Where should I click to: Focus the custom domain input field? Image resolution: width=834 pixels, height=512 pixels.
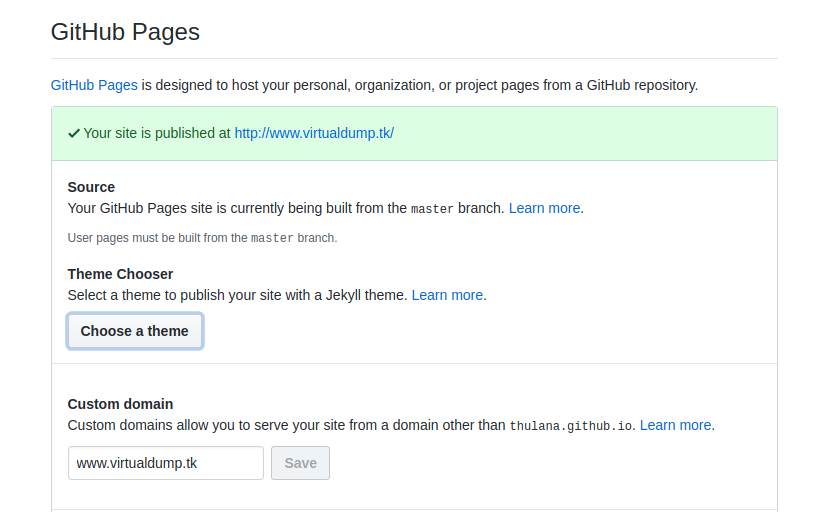pos(166,463)
